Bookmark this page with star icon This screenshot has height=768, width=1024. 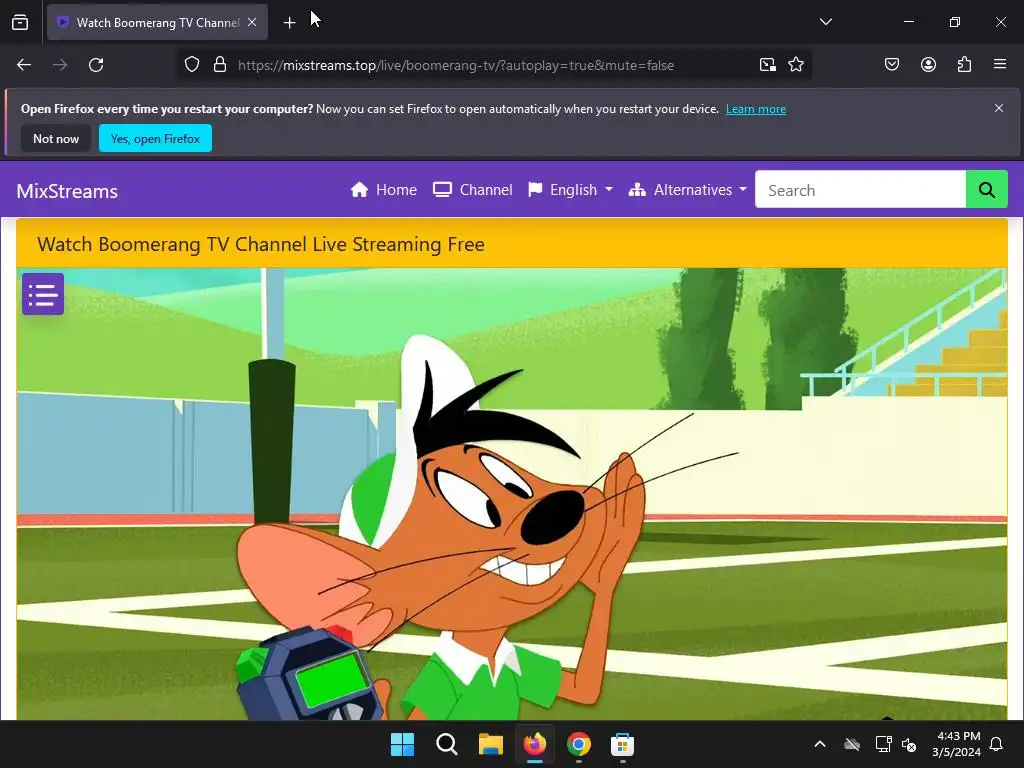(x=795, y=65)
